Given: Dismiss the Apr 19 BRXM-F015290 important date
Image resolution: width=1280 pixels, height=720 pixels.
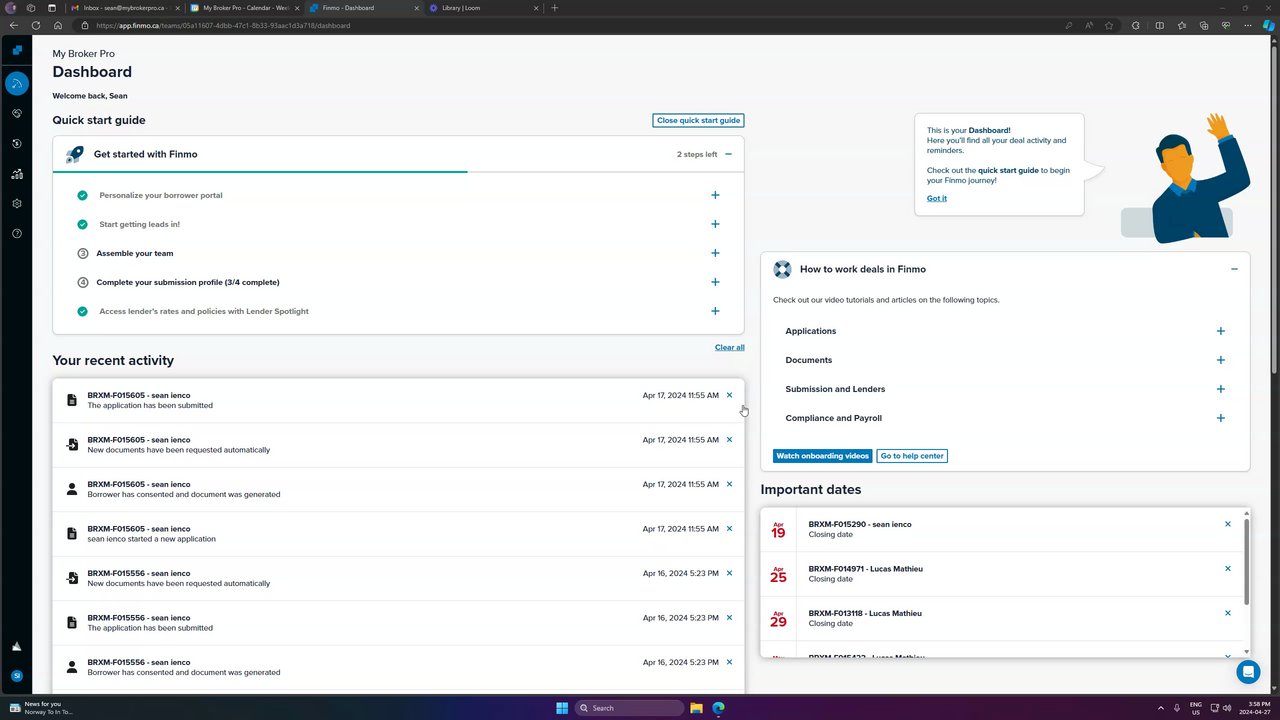Looking at the screenshot, I should (x=1228, y=524).
